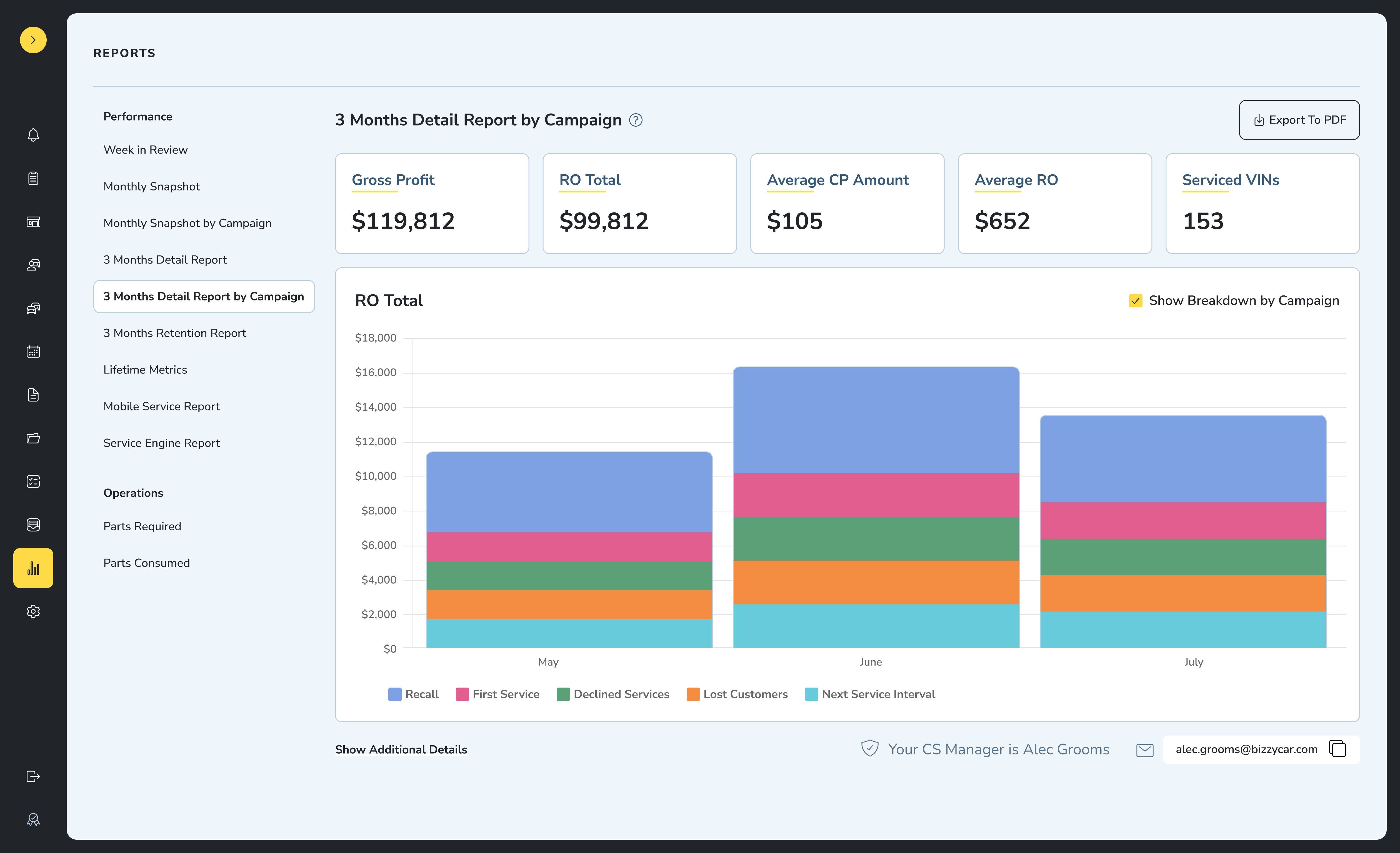Open notifications via the bell icon

tap(33, 135)
